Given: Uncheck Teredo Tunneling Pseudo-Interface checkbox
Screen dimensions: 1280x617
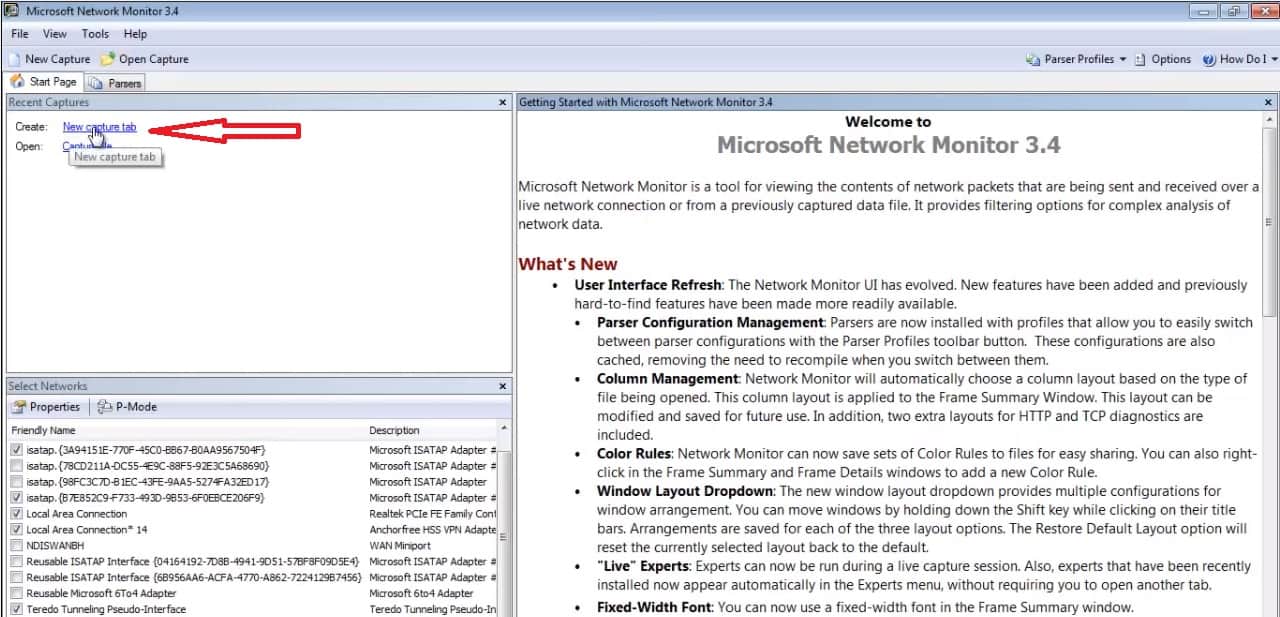Looking at the screenshot, I should coord(17,609).
